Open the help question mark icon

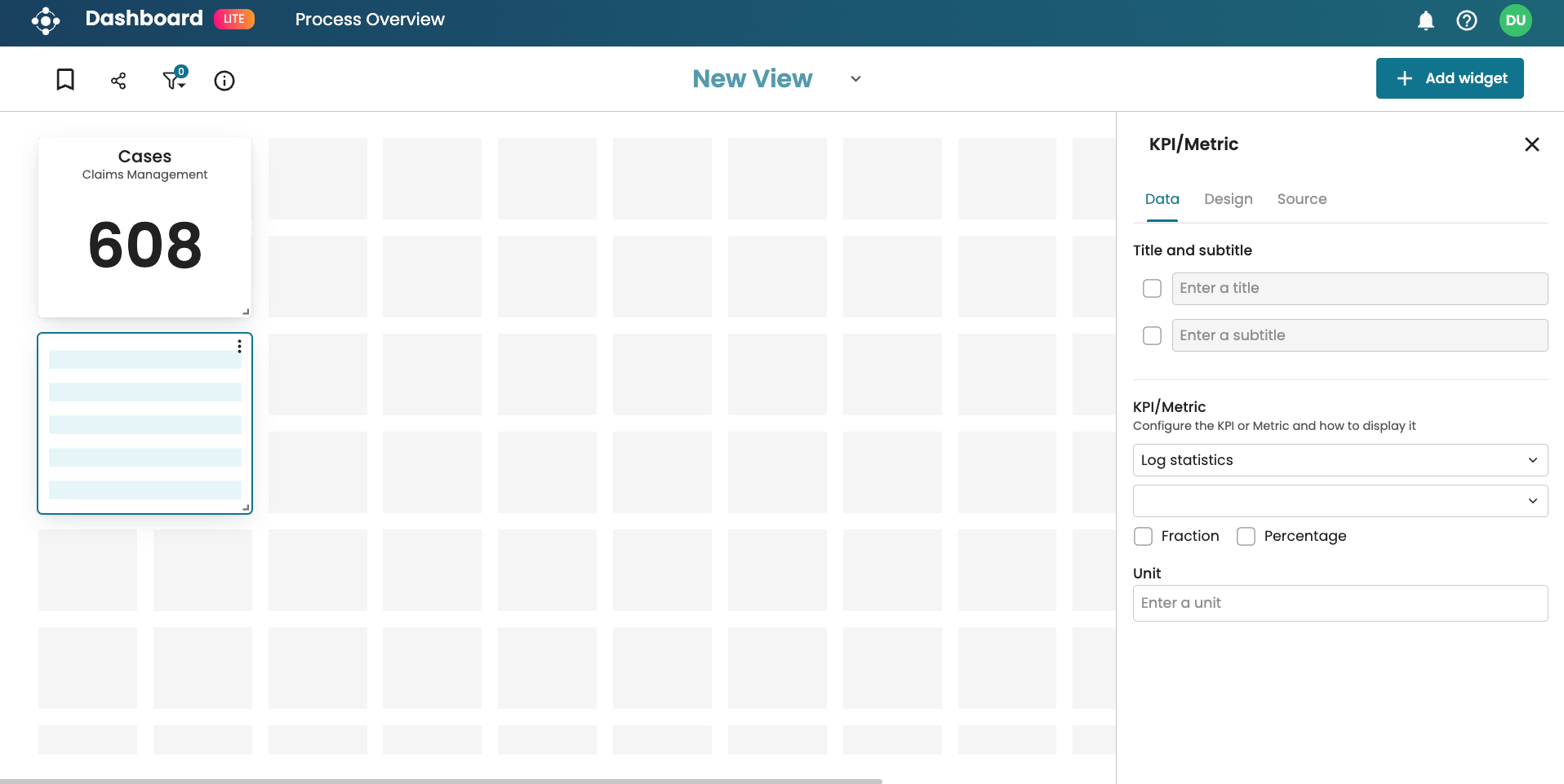click(1466, 20)
